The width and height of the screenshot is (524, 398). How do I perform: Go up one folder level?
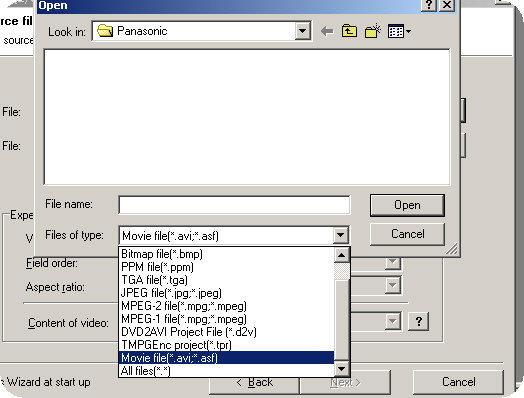click(x=349, y=31)
